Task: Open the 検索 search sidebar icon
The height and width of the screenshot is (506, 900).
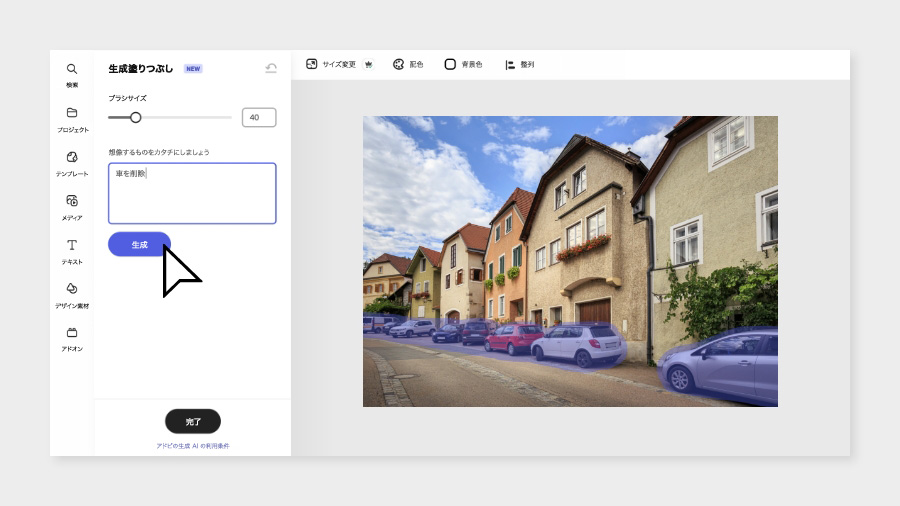Action: coord(72,69)
